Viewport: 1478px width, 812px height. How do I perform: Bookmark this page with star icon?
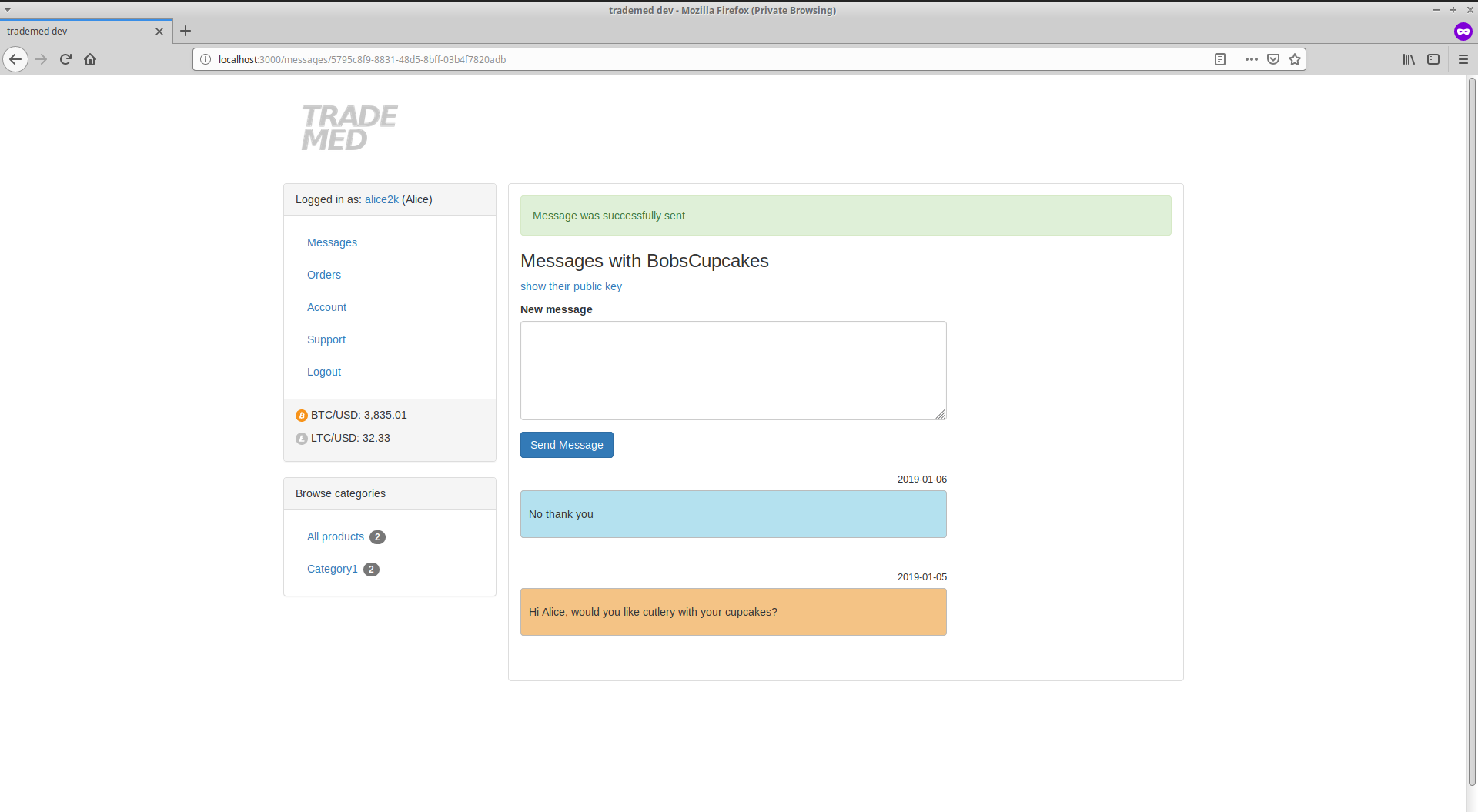pyautogui.click(x=1295, y=59)
